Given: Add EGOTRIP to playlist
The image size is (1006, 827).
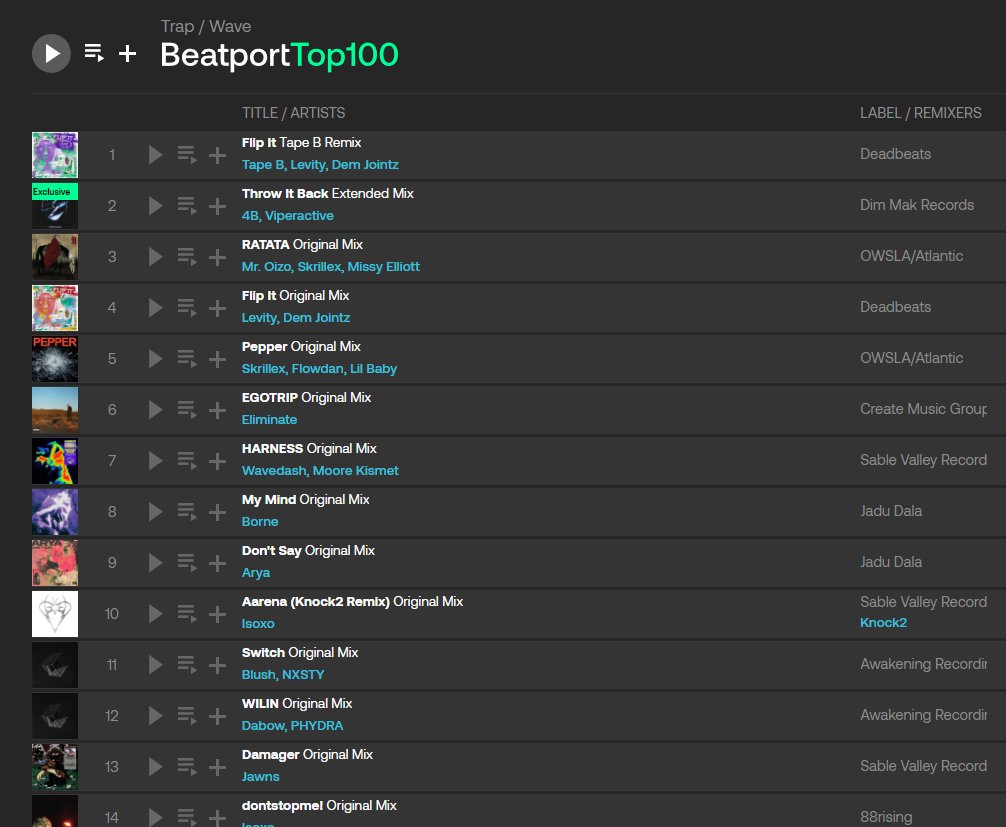Looking at the screenshot, I should click(x=217, y=410).
